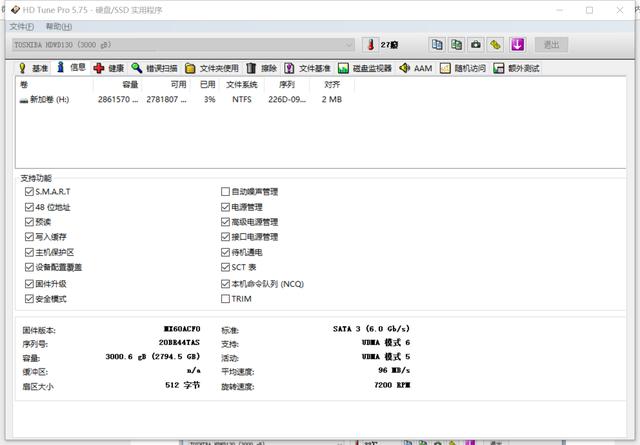640x445 pixels.
Task: Open the 擦除 erase tab
Action: pyautogui.click(x=262, y=68)
